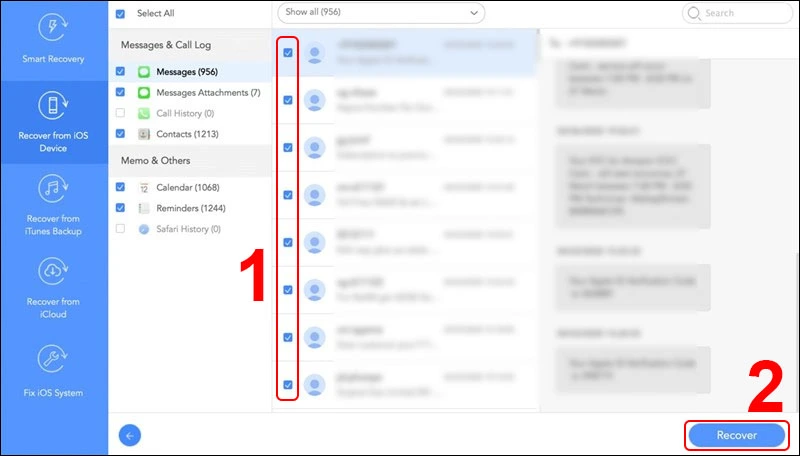Image resolution: width=800 pixels, height=456 pixels.
Task: Click the Reminders list icon
Action: pyautogui.click(x=144, y=208)
